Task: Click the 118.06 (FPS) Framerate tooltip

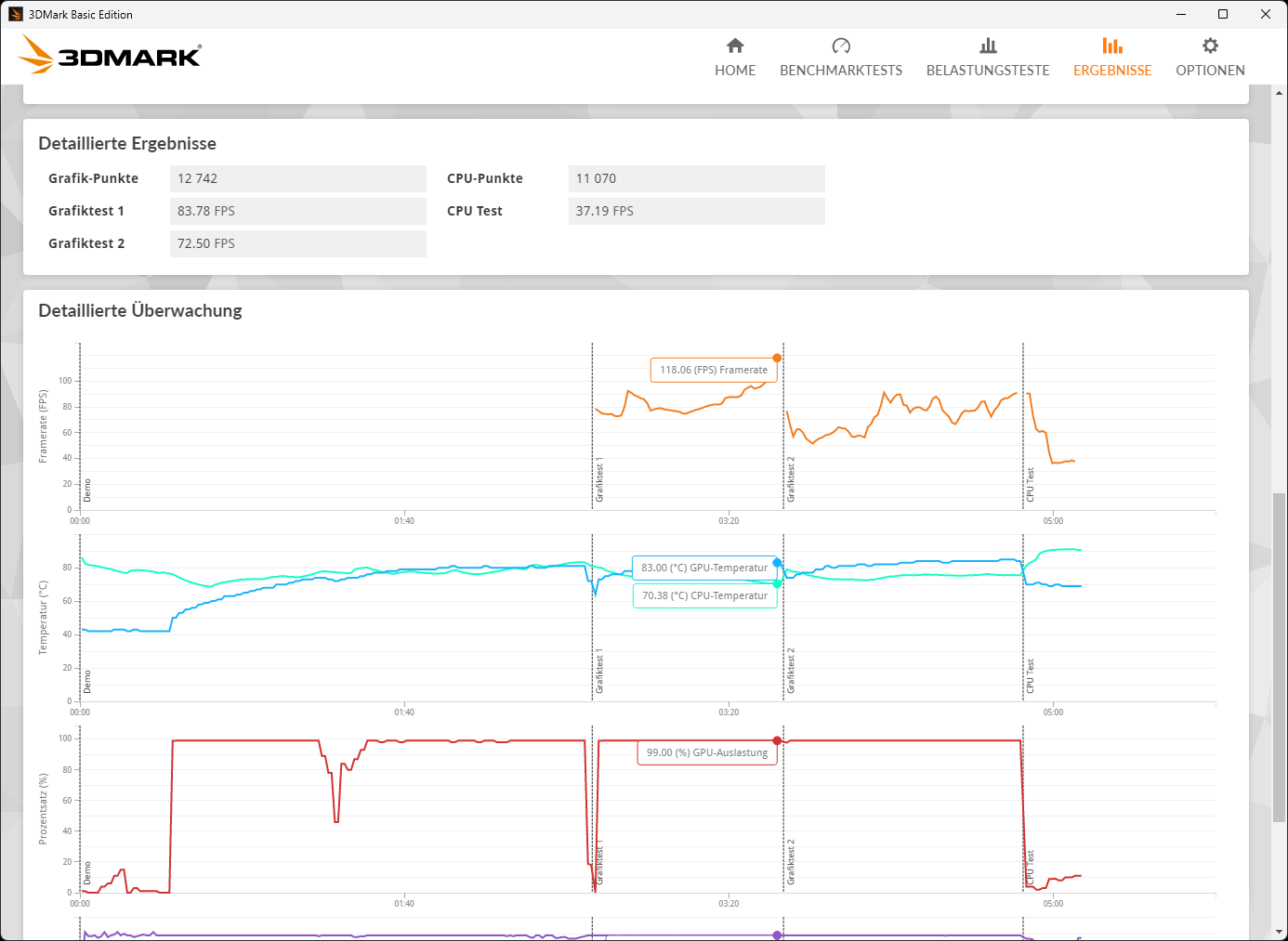Action: pyautogui.click(x=714, y=370)
